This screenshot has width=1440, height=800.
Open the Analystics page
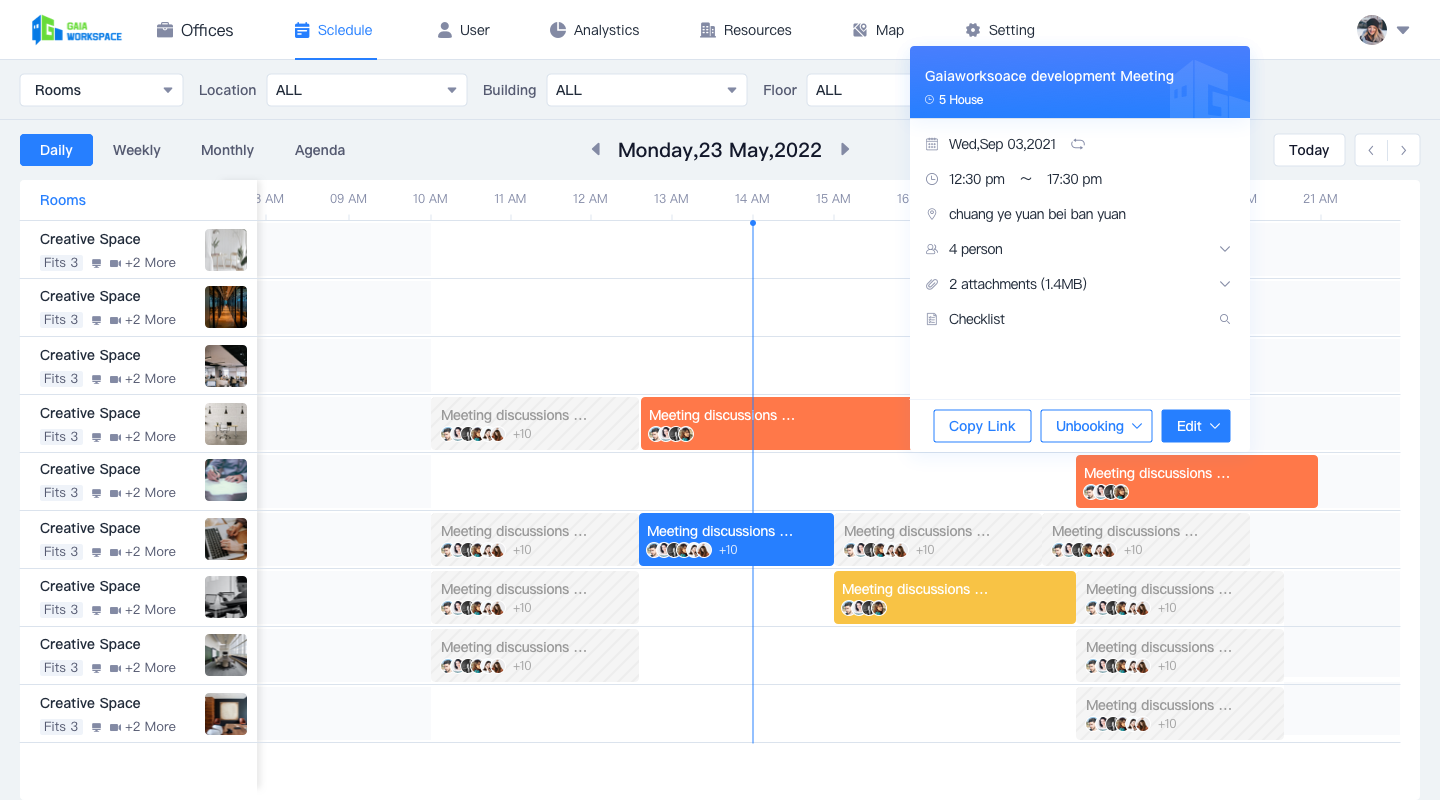[594, 30]
